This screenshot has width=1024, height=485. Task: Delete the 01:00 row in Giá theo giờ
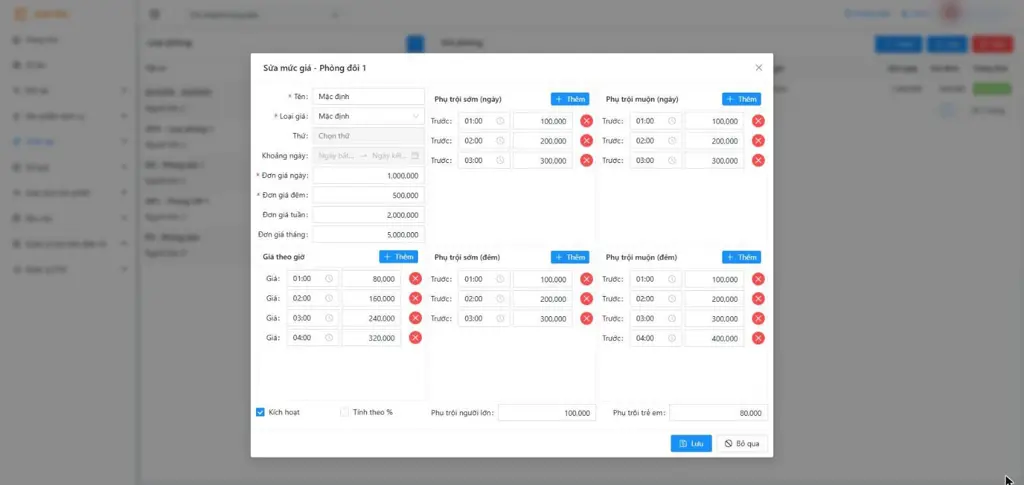tap(415, 279)
